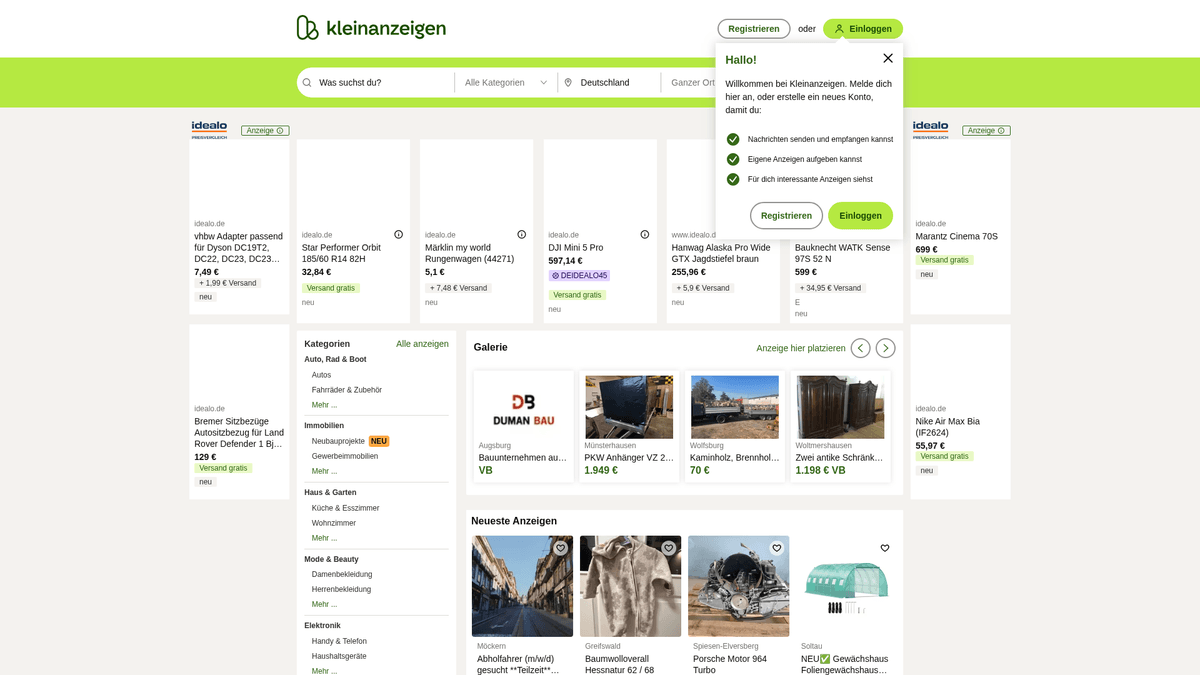Expand Mehr under Immobilien
The image size is (1200, 675).
(x=324, y=471)
